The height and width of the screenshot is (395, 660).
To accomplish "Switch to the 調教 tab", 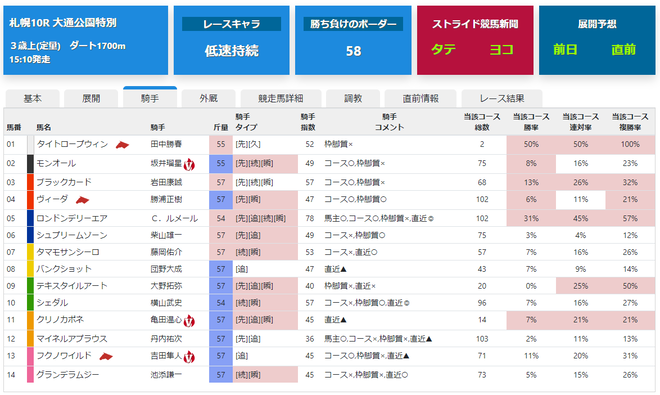I will pos(353,99).
